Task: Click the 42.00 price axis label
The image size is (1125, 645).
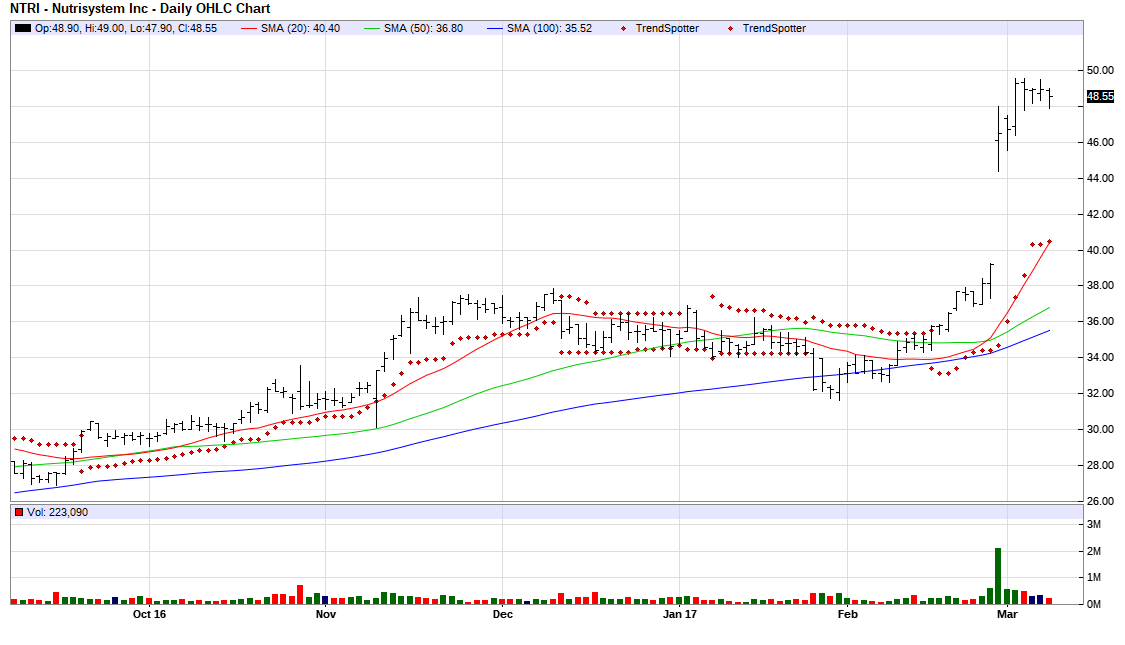Action: [x=1100, y=214]
